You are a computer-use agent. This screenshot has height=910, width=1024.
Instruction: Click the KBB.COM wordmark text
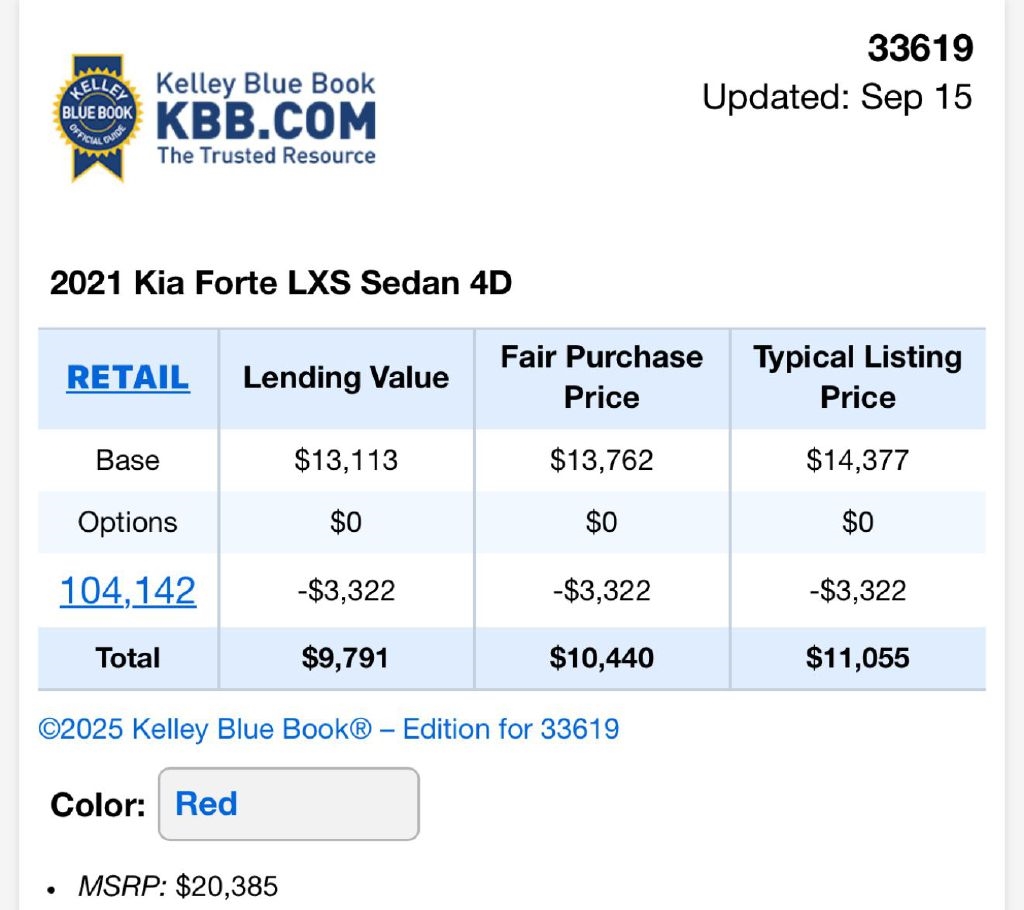click(266, 121)
